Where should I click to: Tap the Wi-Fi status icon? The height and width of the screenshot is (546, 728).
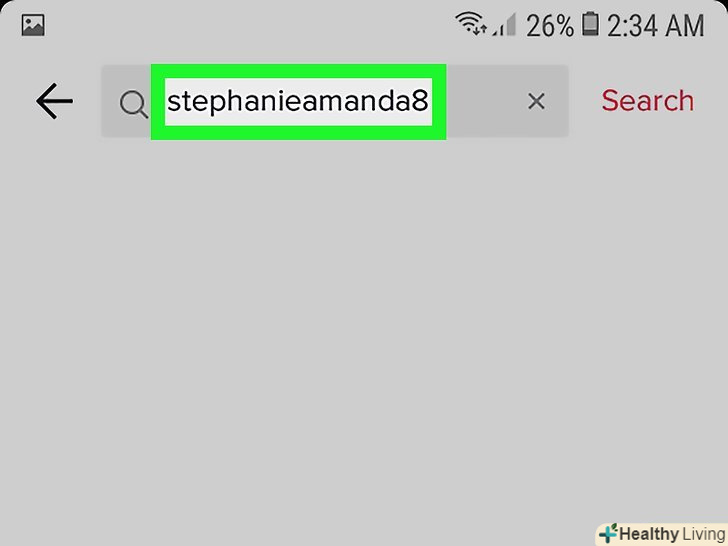471,23
